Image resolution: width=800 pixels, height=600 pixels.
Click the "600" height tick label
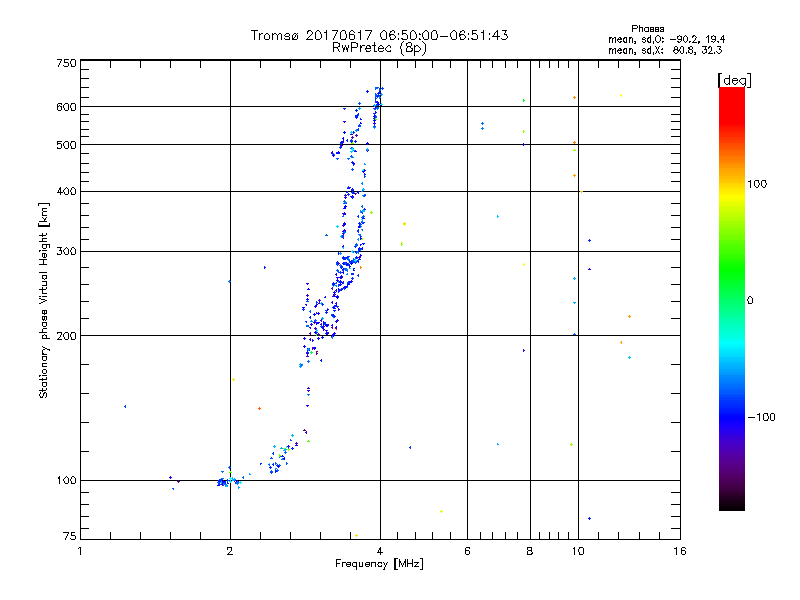pos(66,107)
